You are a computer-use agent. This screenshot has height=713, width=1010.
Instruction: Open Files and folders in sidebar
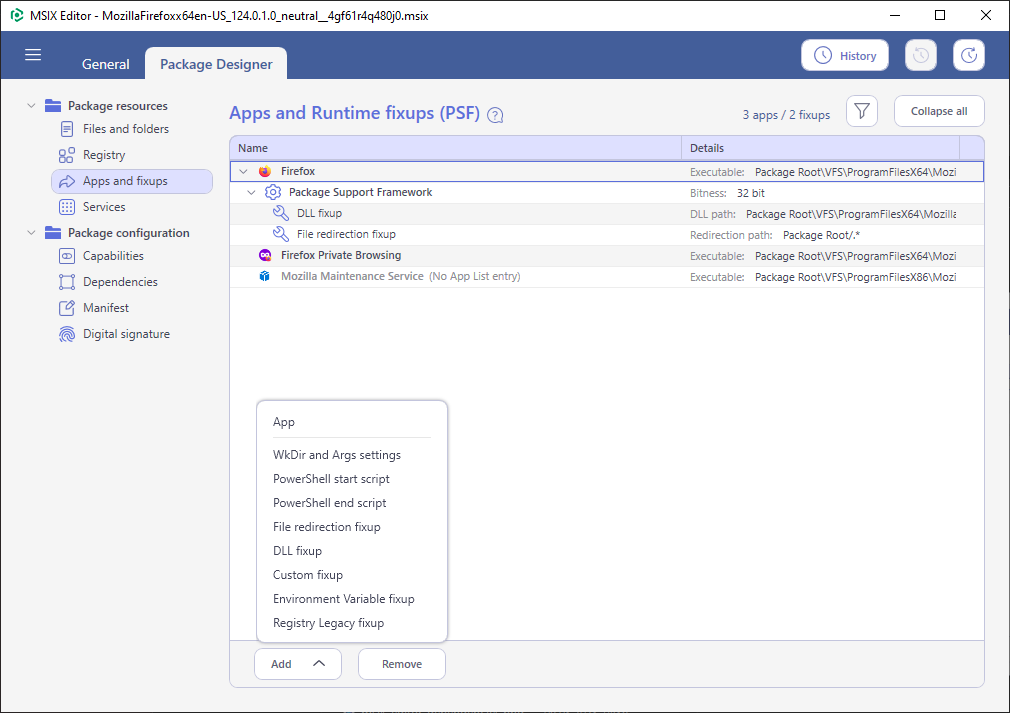point(126,129)
